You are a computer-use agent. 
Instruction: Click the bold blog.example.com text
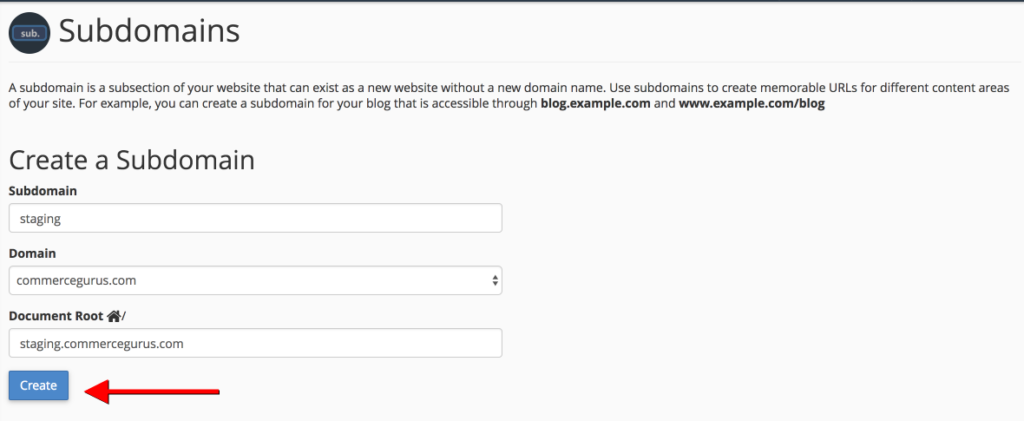[x=595, y=104]
